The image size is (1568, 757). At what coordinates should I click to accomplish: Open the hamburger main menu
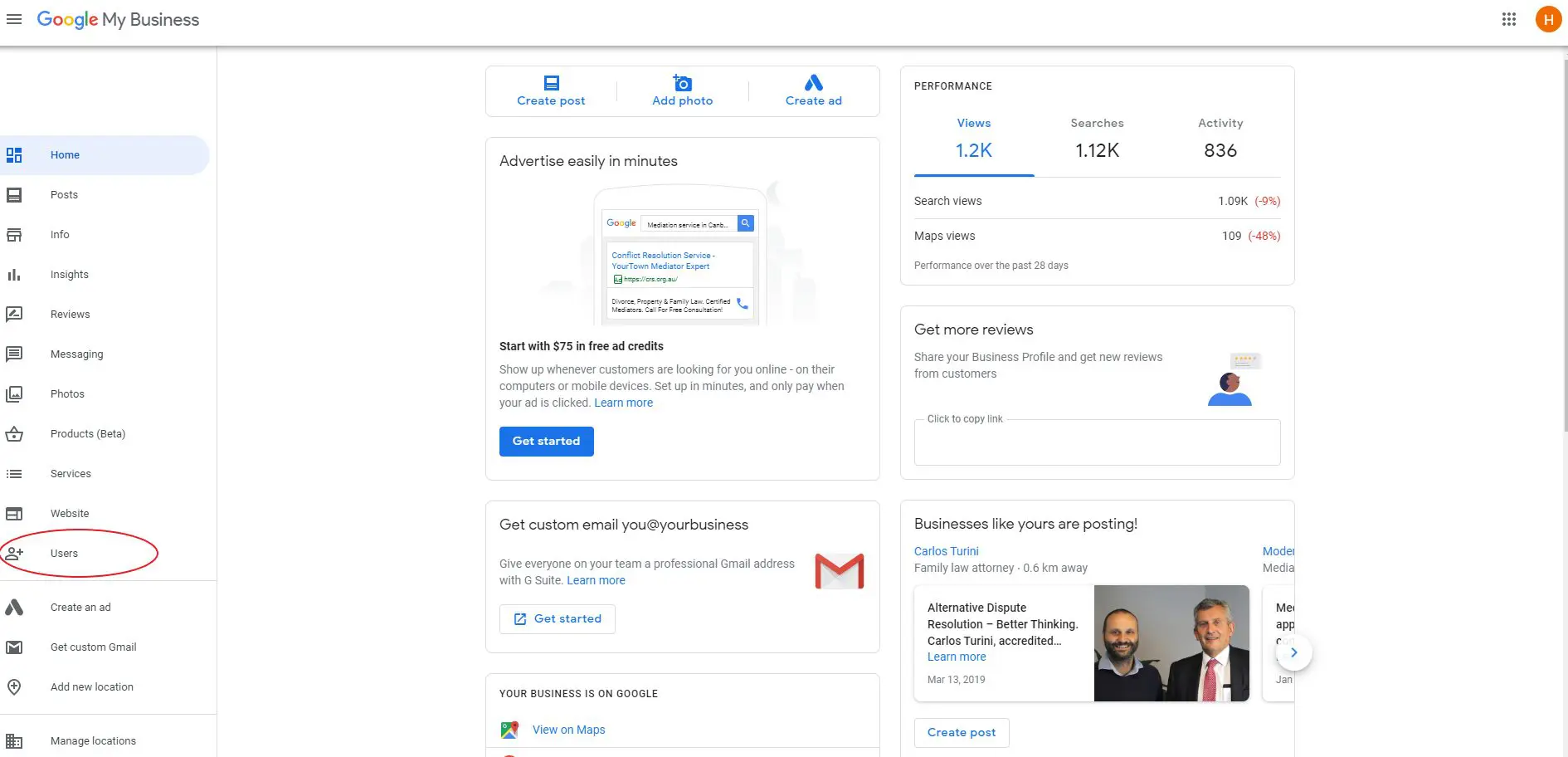[x=13, y=19]
